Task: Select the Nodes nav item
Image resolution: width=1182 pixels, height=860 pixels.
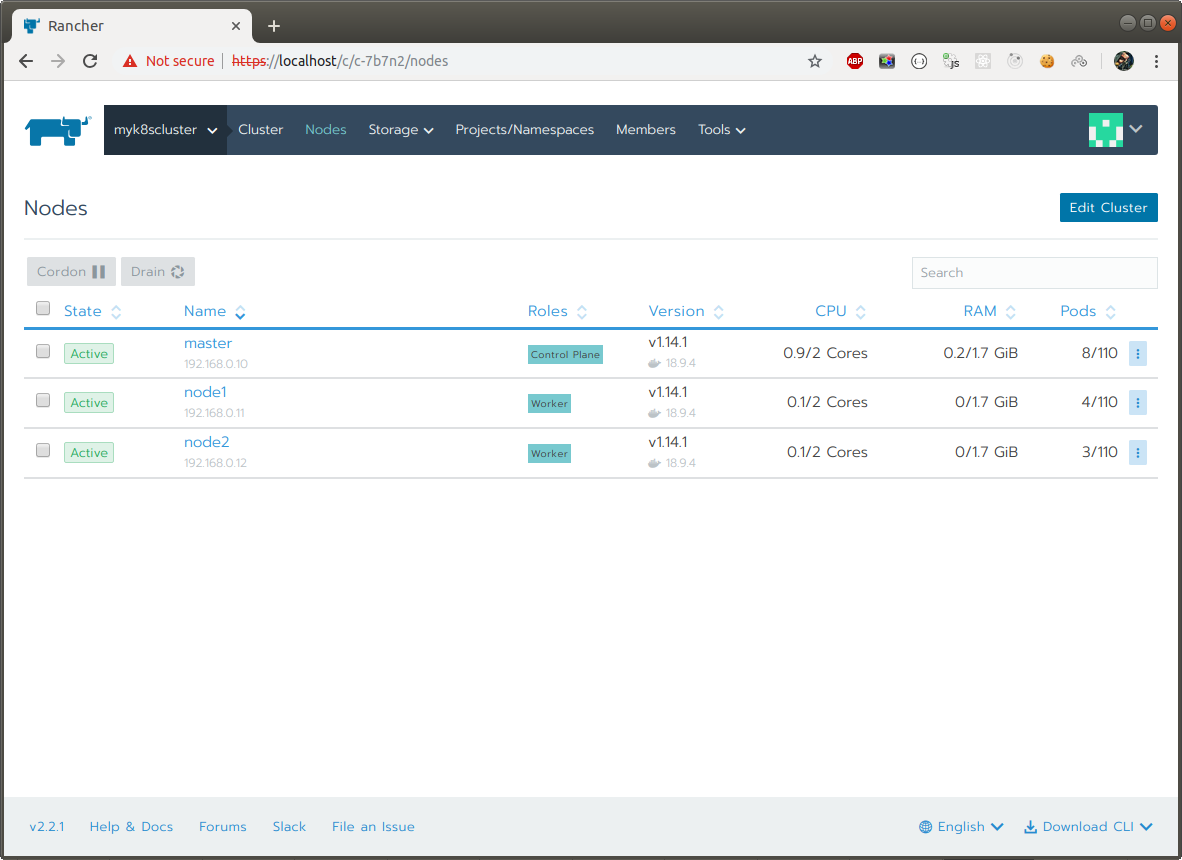Action: (326, 130)
